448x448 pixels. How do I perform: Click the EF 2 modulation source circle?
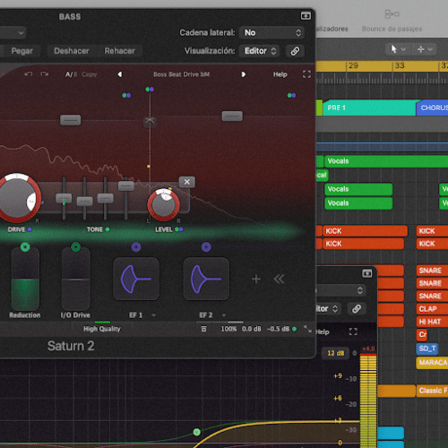click(x=206, y=247)
